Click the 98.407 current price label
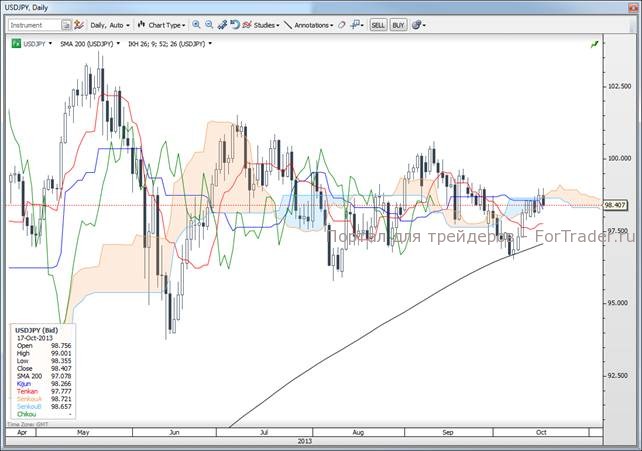Viewport: 642px width, 451px height. pos(617,205)
